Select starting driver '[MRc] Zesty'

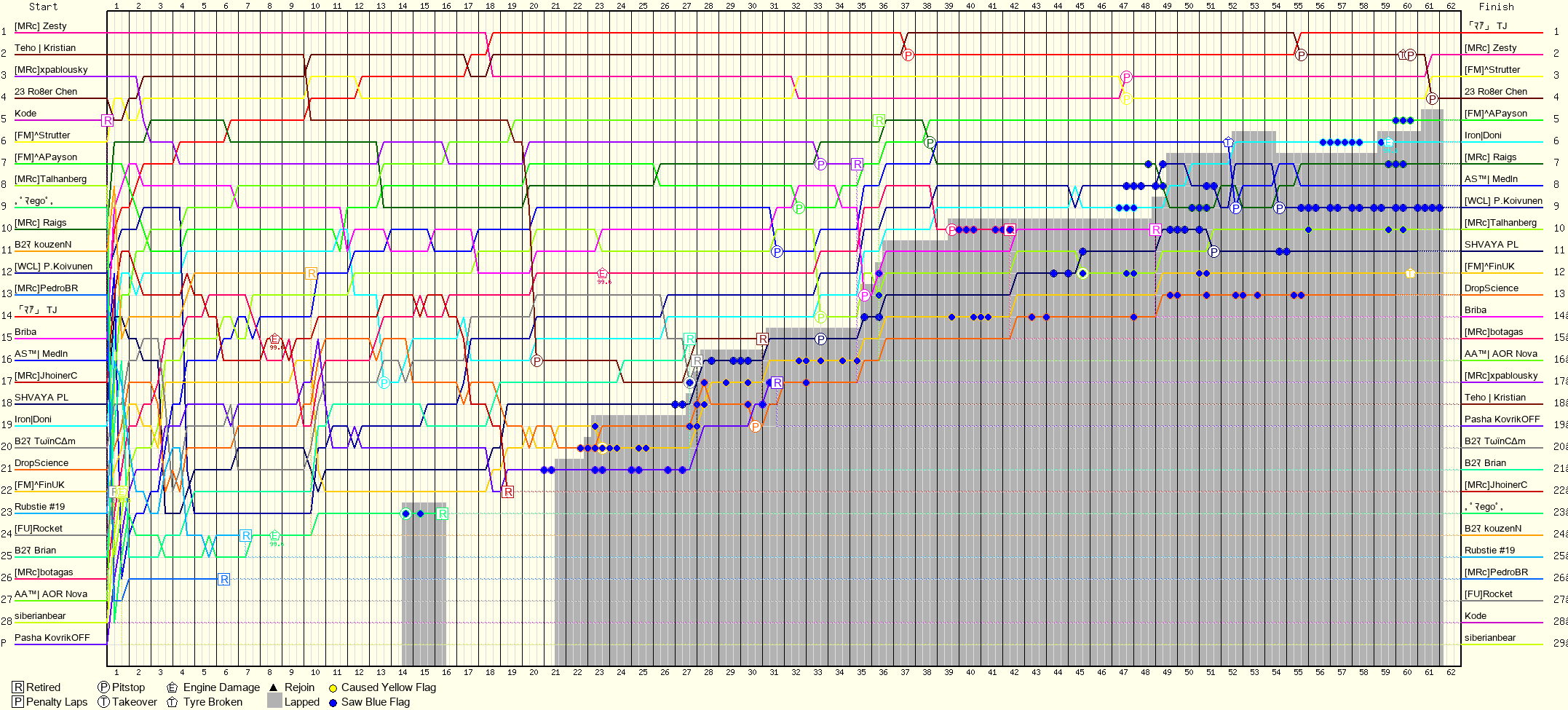[40, 26]
